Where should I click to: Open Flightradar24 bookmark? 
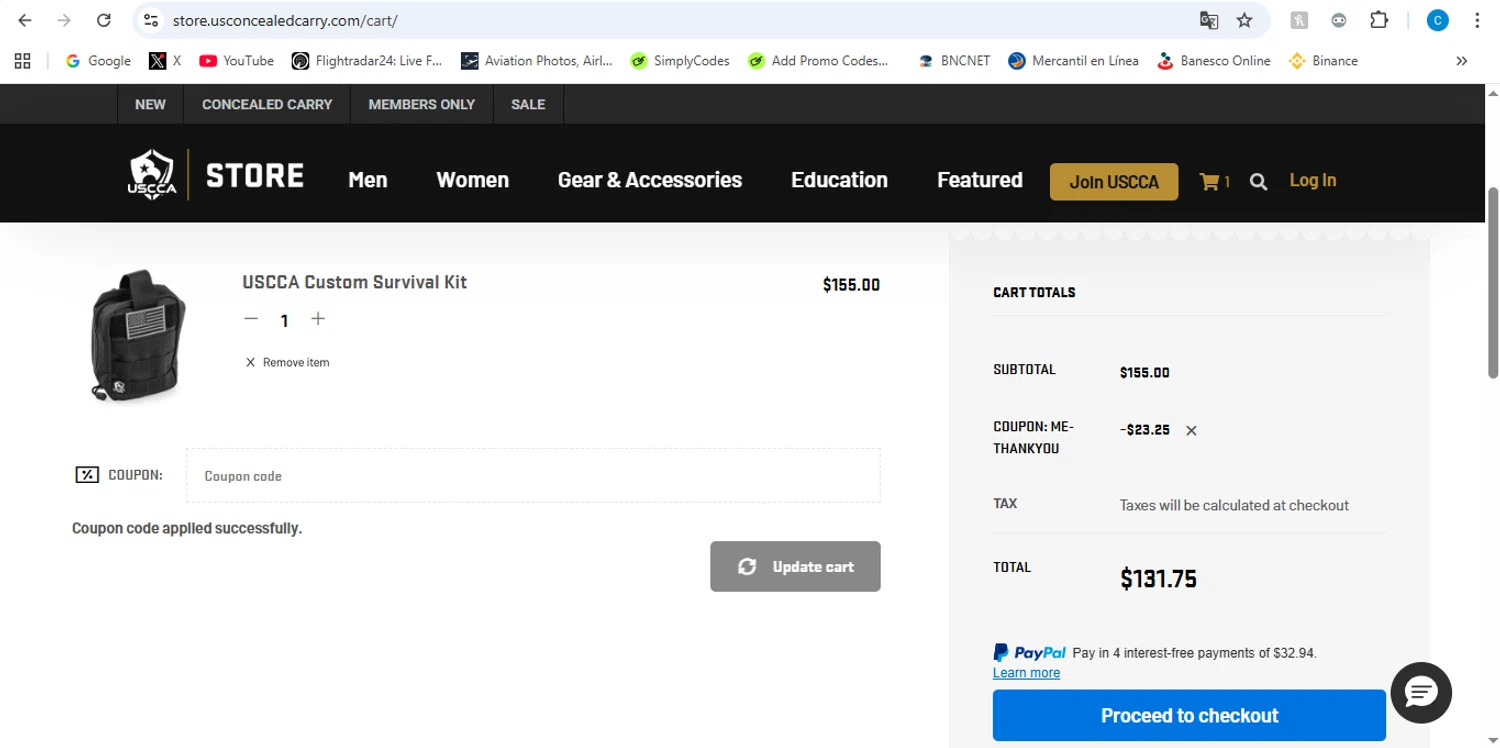(367, 61)
